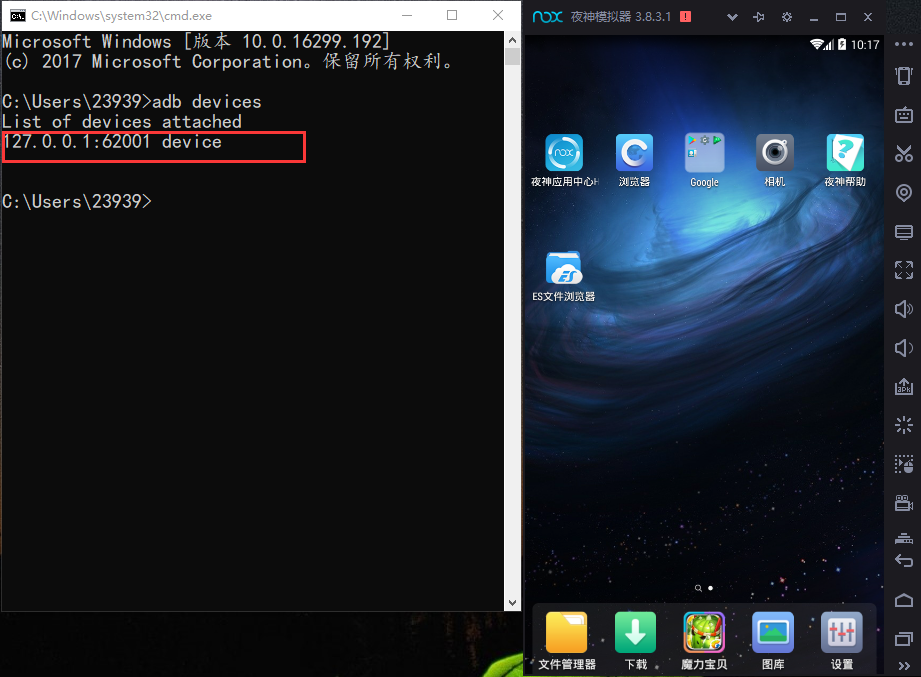Launch the 魔力宝贝 game
This screenshot has width=921, height=677.
click(x=704, y=632)
